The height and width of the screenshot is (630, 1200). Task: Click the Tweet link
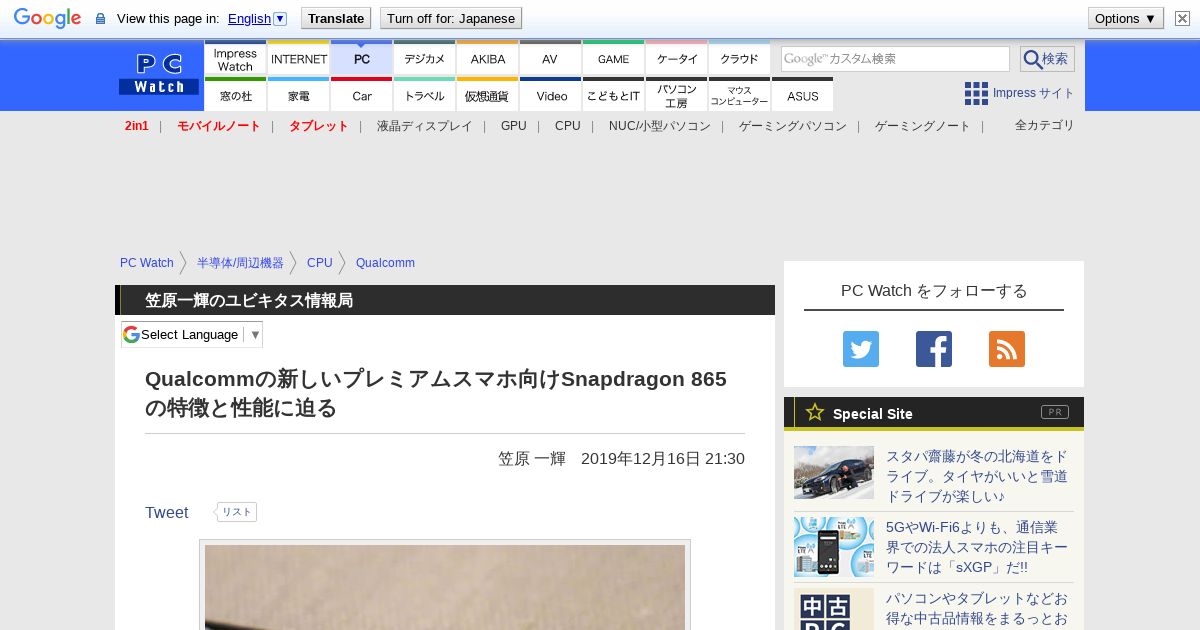tap(167, 512)
